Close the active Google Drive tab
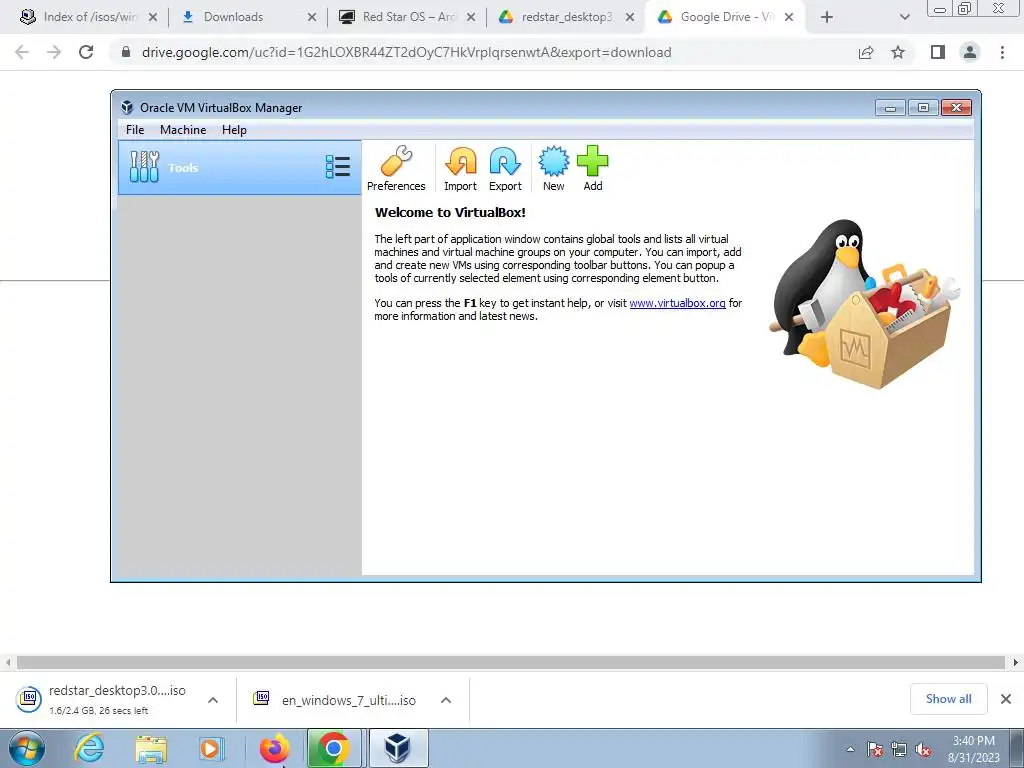 [789, 17]
